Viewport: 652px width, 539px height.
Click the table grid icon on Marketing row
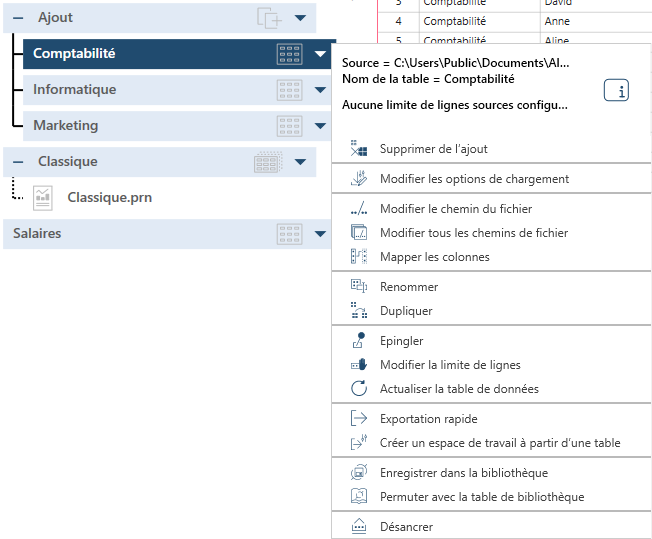289,126
